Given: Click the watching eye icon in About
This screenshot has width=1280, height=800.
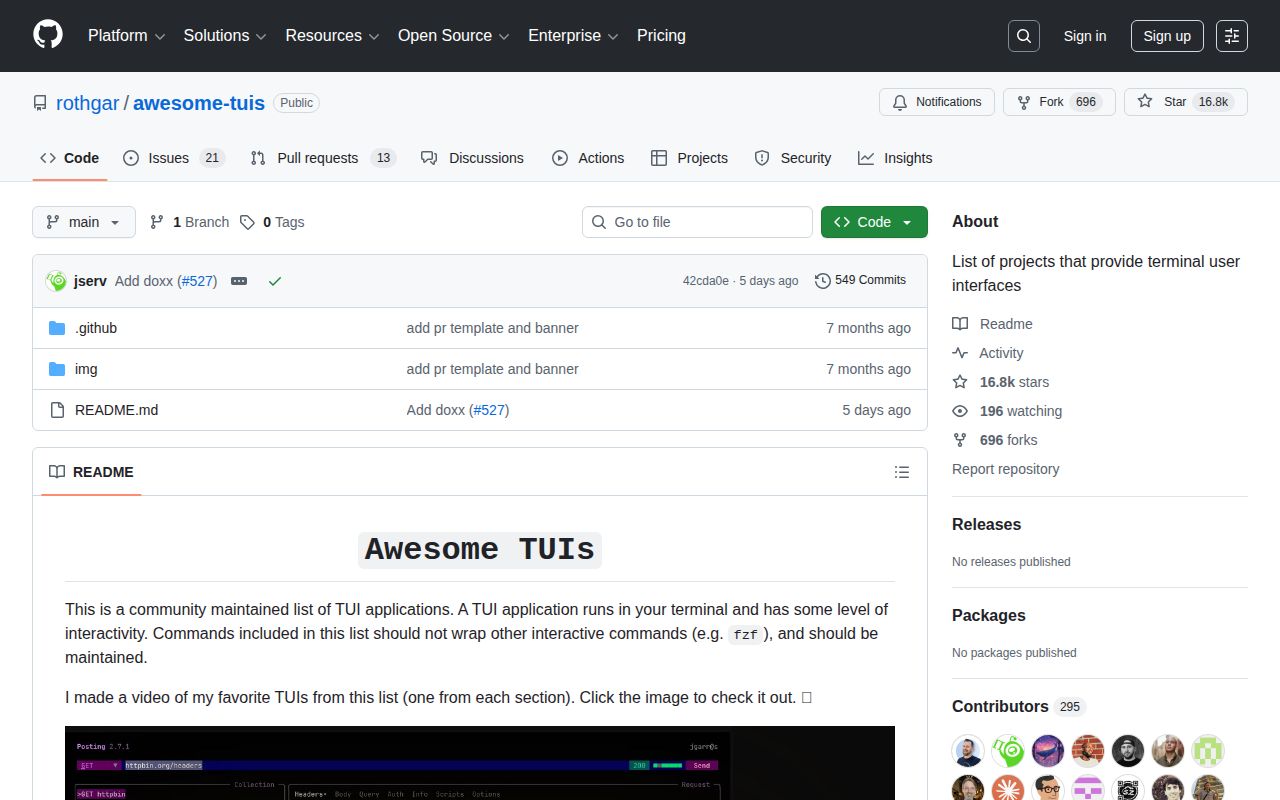Looking at the screenshot, I should [960, 411].
